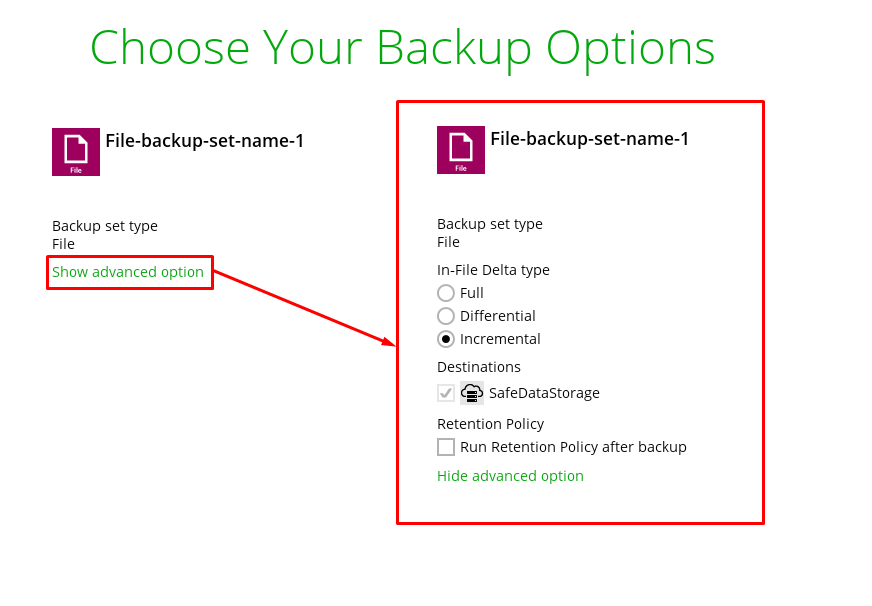Select the Full in-file delta radio button
The width and height of the screenshot is (872, 606).
446,293
